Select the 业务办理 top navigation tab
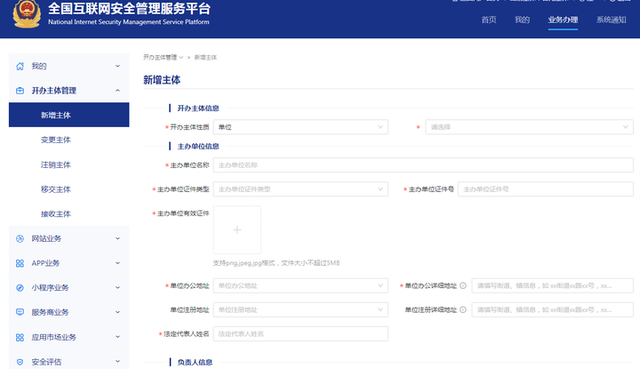Image resolution: width=640 pixels, height=369 pixels. [x=563, y=20]
